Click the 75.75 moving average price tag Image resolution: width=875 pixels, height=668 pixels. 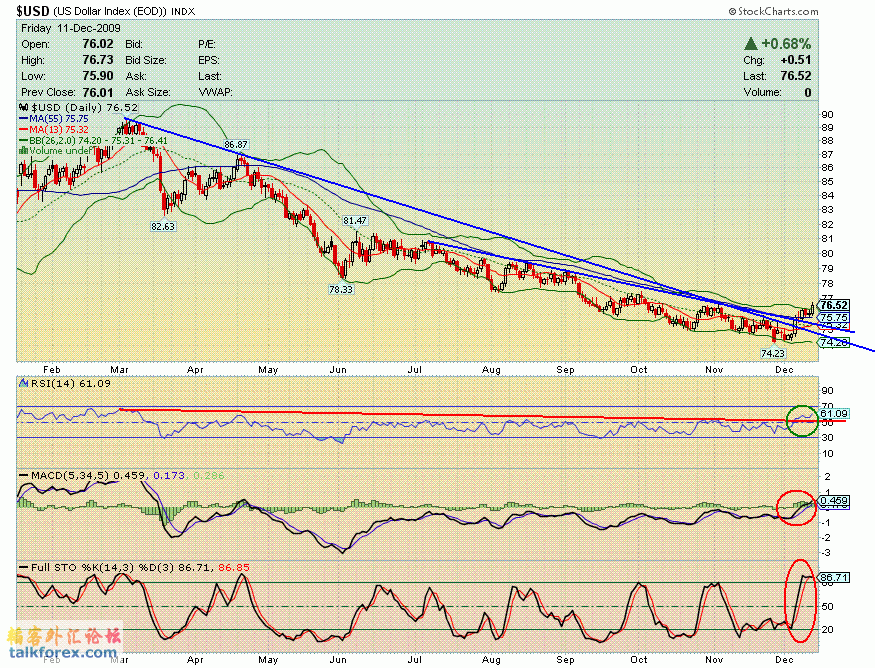[834, 317]
